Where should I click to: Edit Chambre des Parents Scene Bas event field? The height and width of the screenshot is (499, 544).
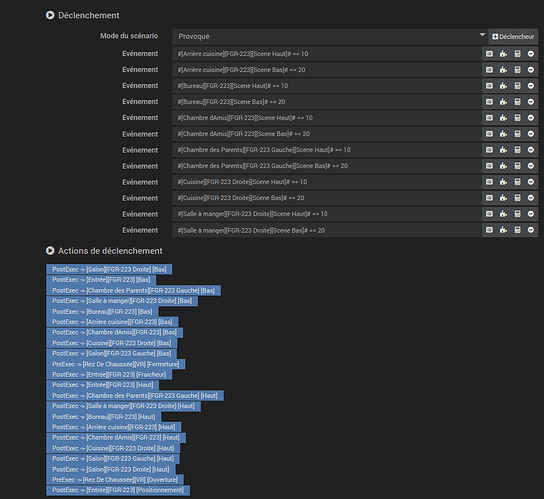[327, 166]
